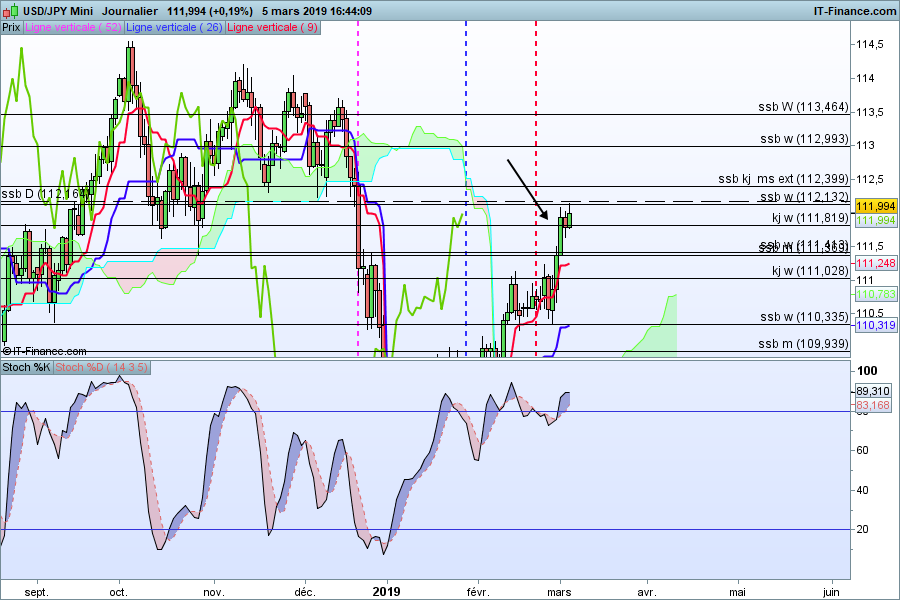Click the blue 110,319 price tag
The image size is (900, 600).
pyautogui.click(x=873, y=325)
